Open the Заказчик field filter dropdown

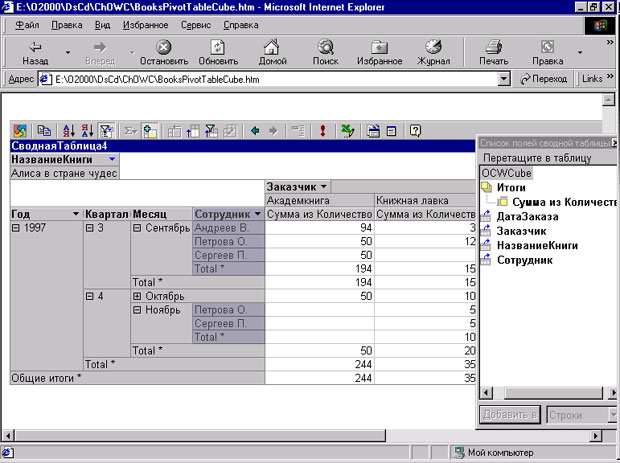(x=324, y=186)
